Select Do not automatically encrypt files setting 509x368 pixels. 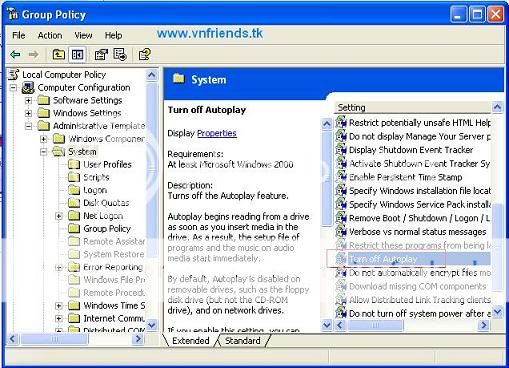point(413,273)
